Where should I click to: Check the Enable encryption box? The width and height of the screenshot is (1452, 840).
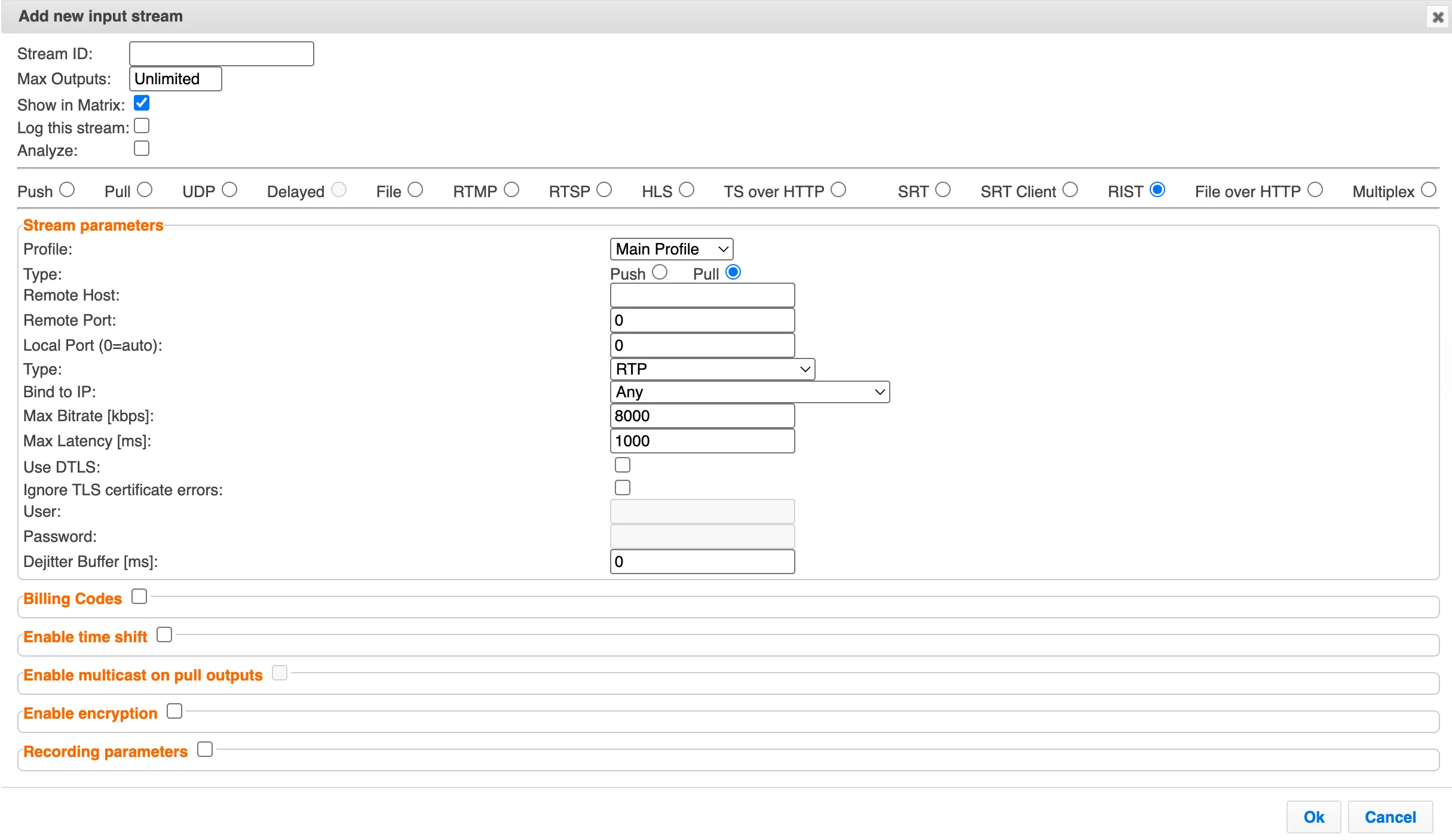[x=174, y=711]
